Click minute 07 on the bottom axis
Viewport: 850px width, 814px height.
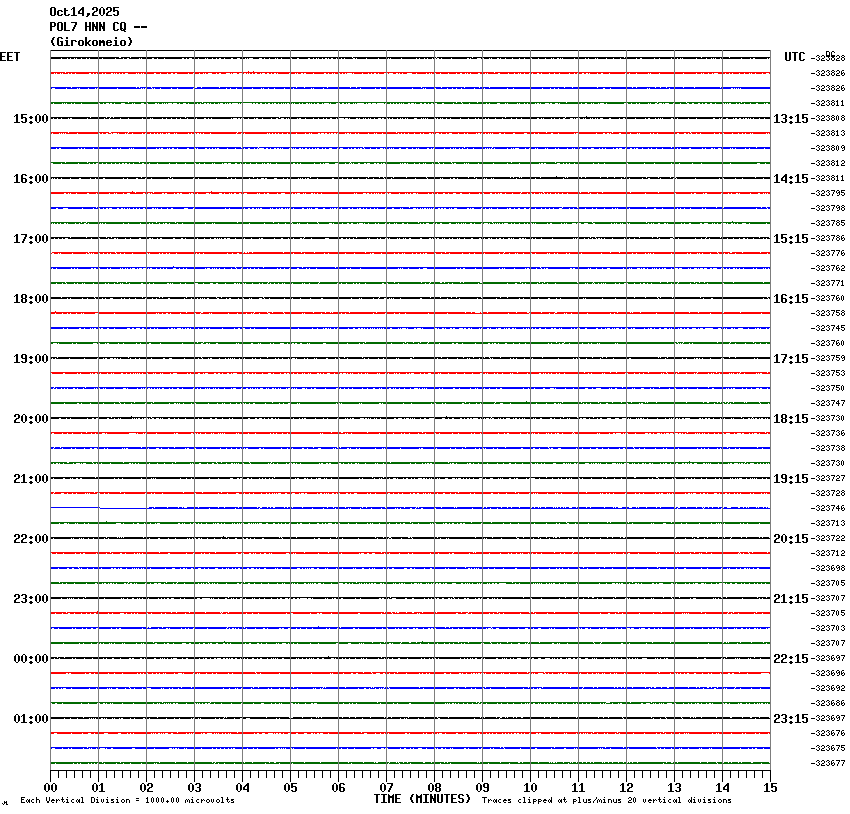[x=387, y=787]
